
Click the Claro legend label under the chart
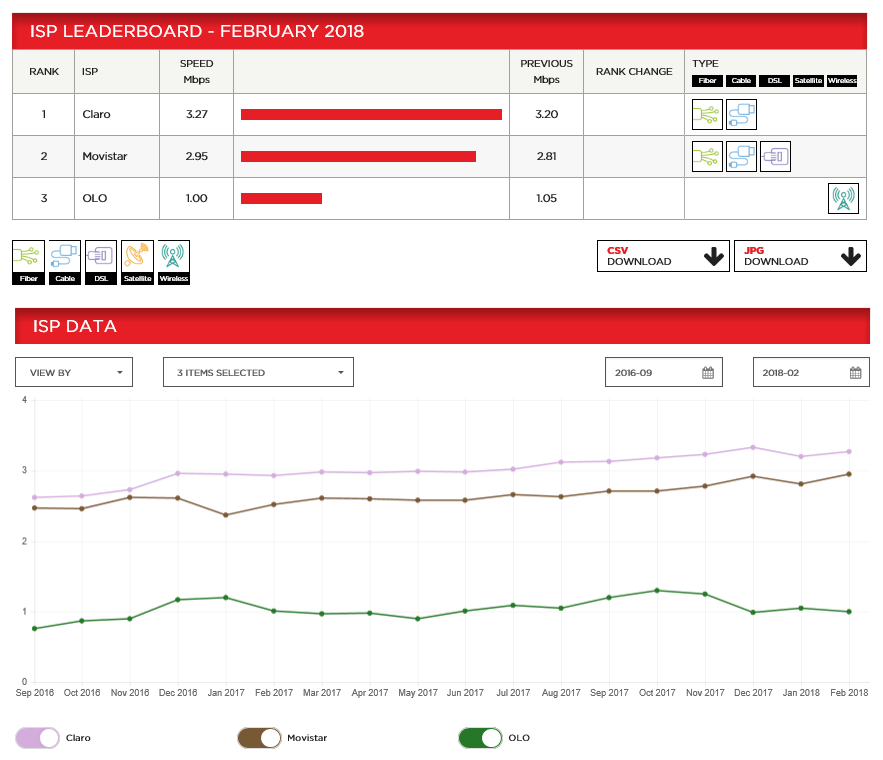78,738
